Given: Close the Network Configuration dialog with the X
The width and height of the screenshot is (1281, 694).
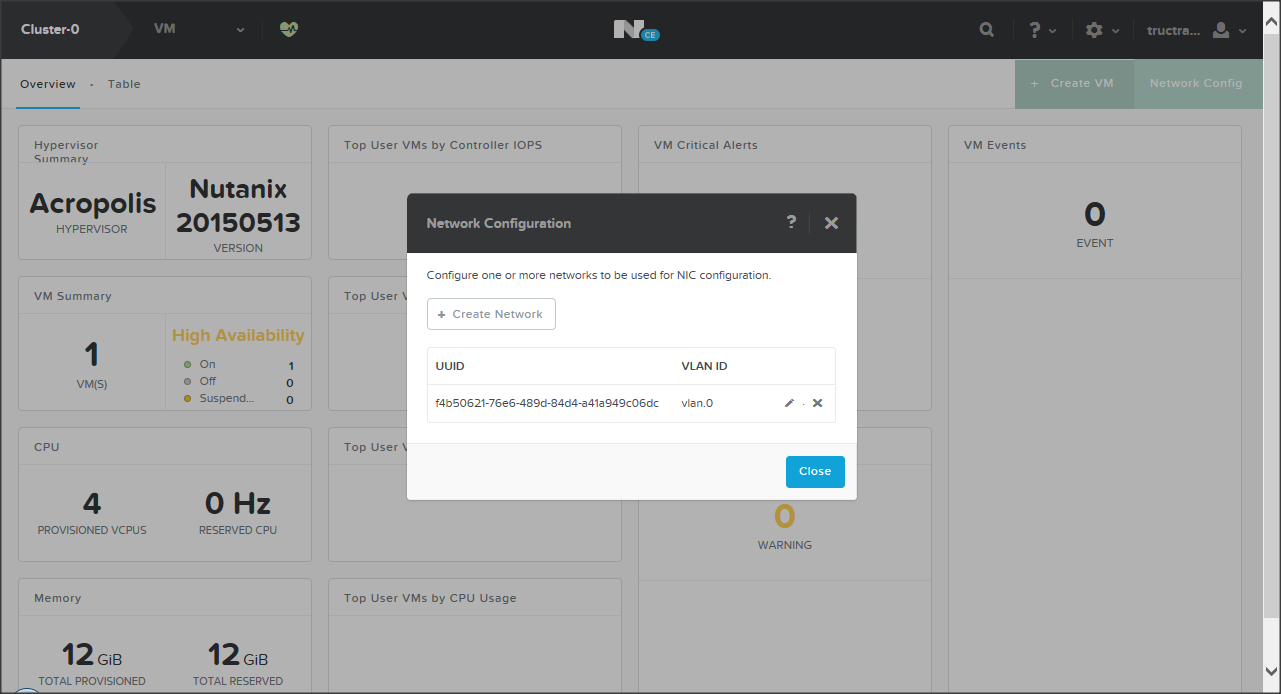Looking at the screenshot, I should pyautogui.click(x=831, y=223).
